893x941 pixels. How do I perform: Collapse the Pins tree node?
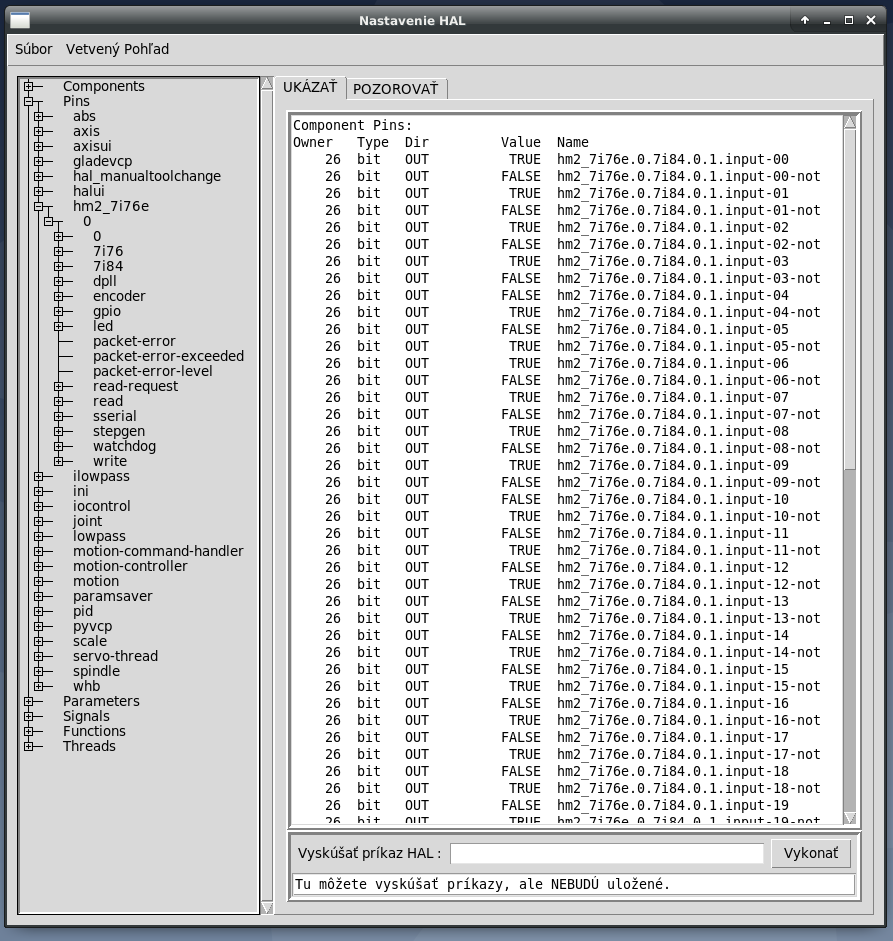(29, 101)
